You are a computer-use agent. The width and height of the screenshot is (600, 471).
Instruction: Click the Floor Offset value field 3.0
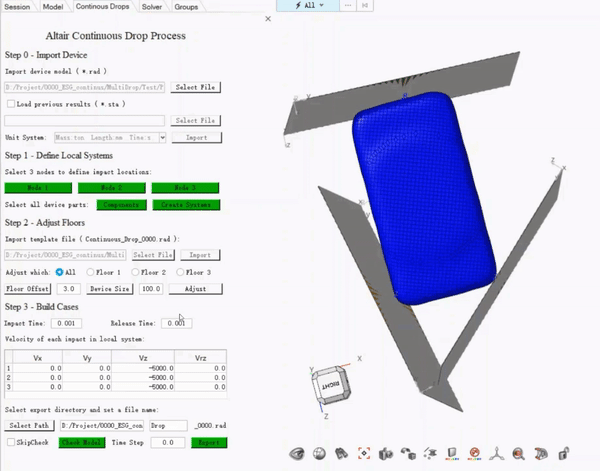[68, 288]
